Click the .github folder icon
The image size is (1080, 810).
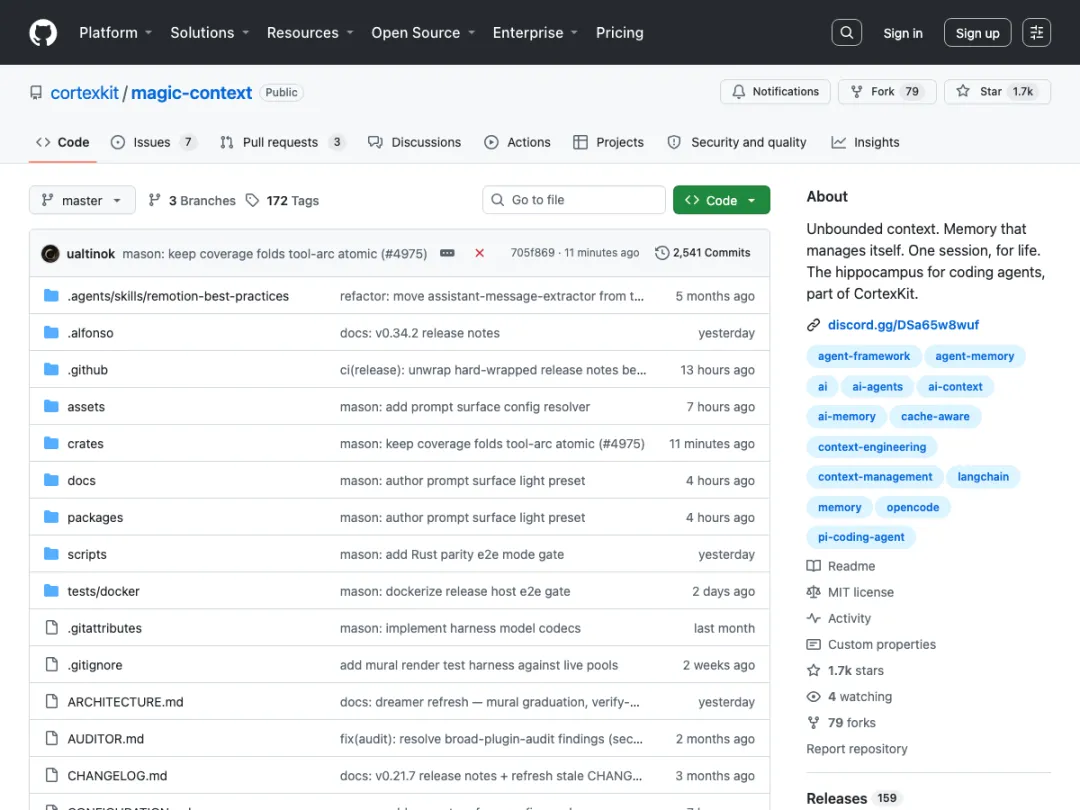(51, 369)
